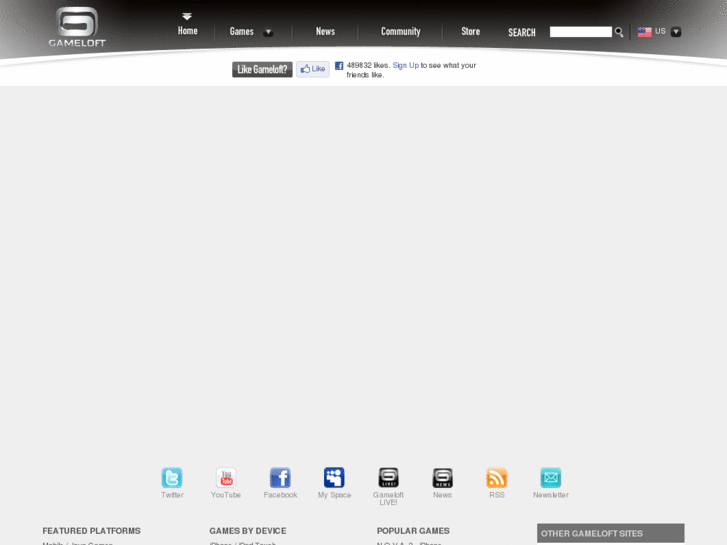Click the Gameloft logo
The width and height of the screenshot is (727, 545).
(x=77, y=27)
